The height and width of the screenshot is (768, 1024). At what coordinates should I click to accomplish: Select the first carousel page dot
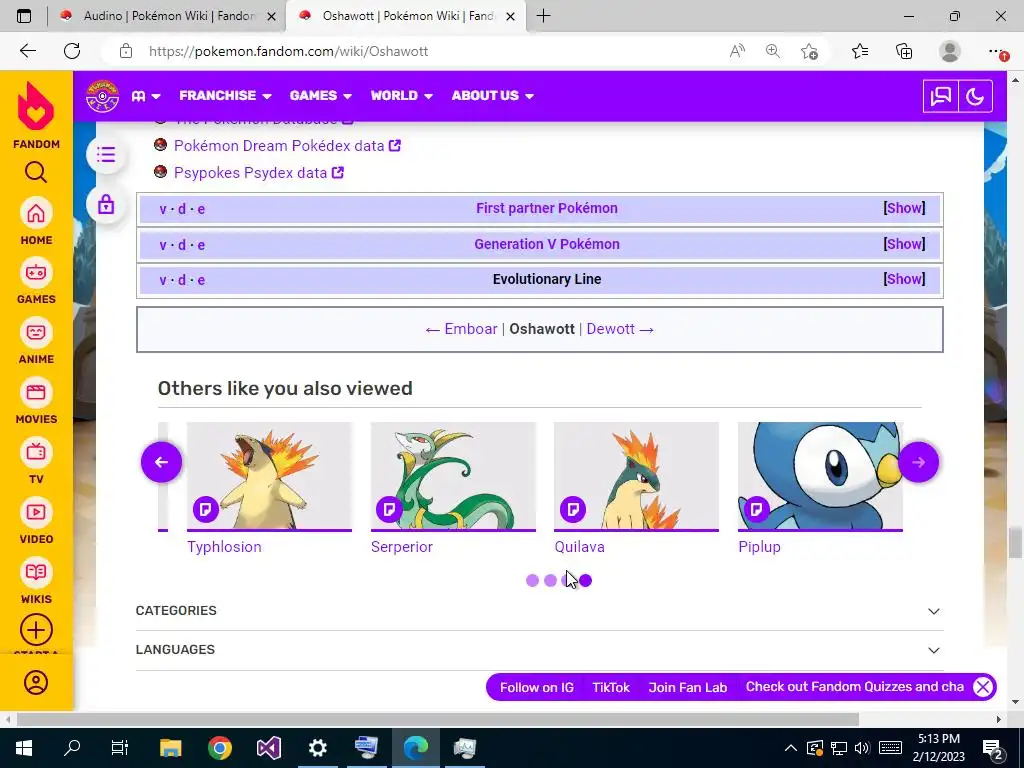coord(532,581)
